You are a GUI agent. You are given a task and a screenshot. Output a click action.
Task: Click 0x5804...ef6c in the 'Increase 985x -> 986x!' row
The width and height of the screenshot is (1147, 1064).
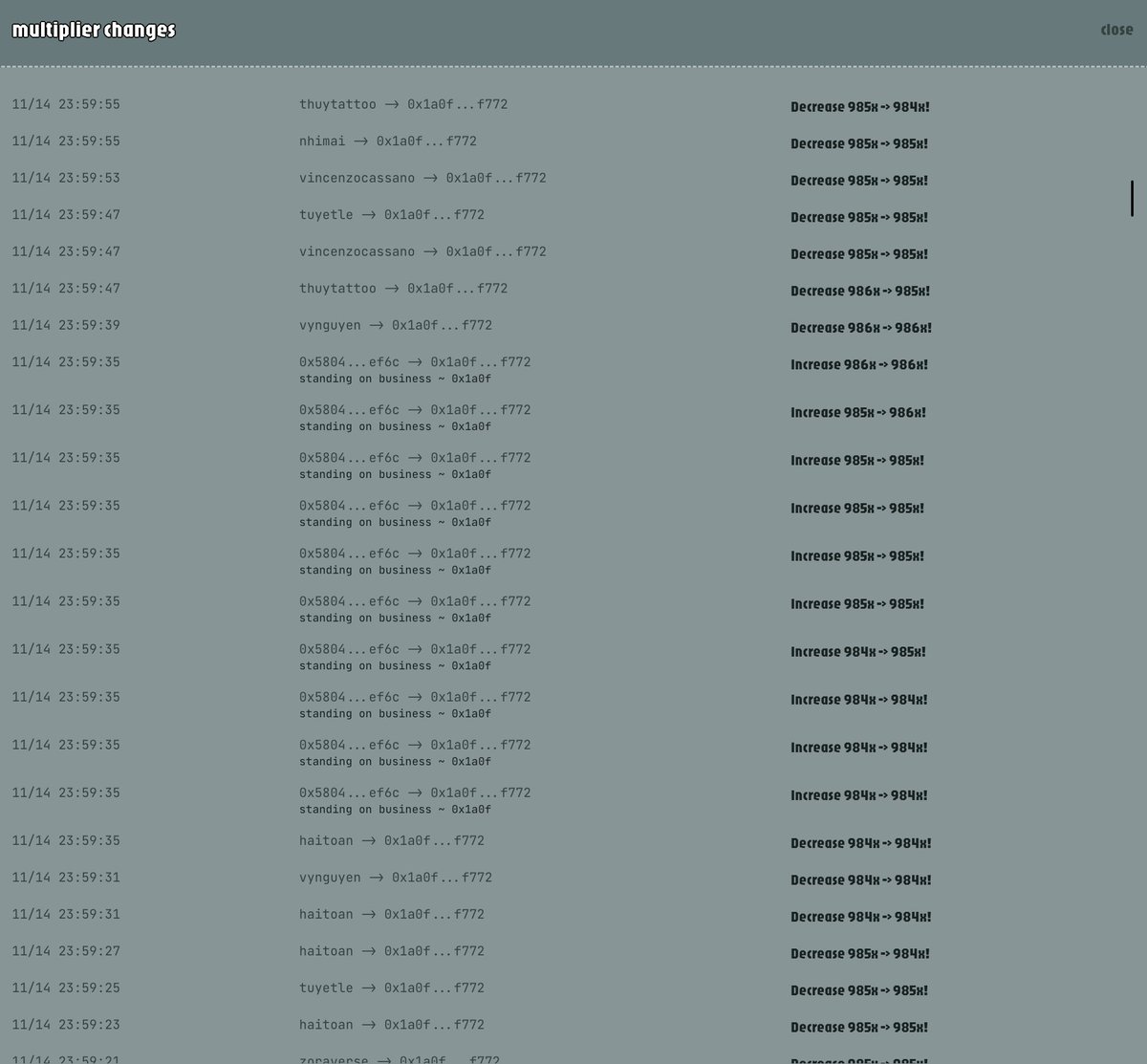click(x=349, y=410)
